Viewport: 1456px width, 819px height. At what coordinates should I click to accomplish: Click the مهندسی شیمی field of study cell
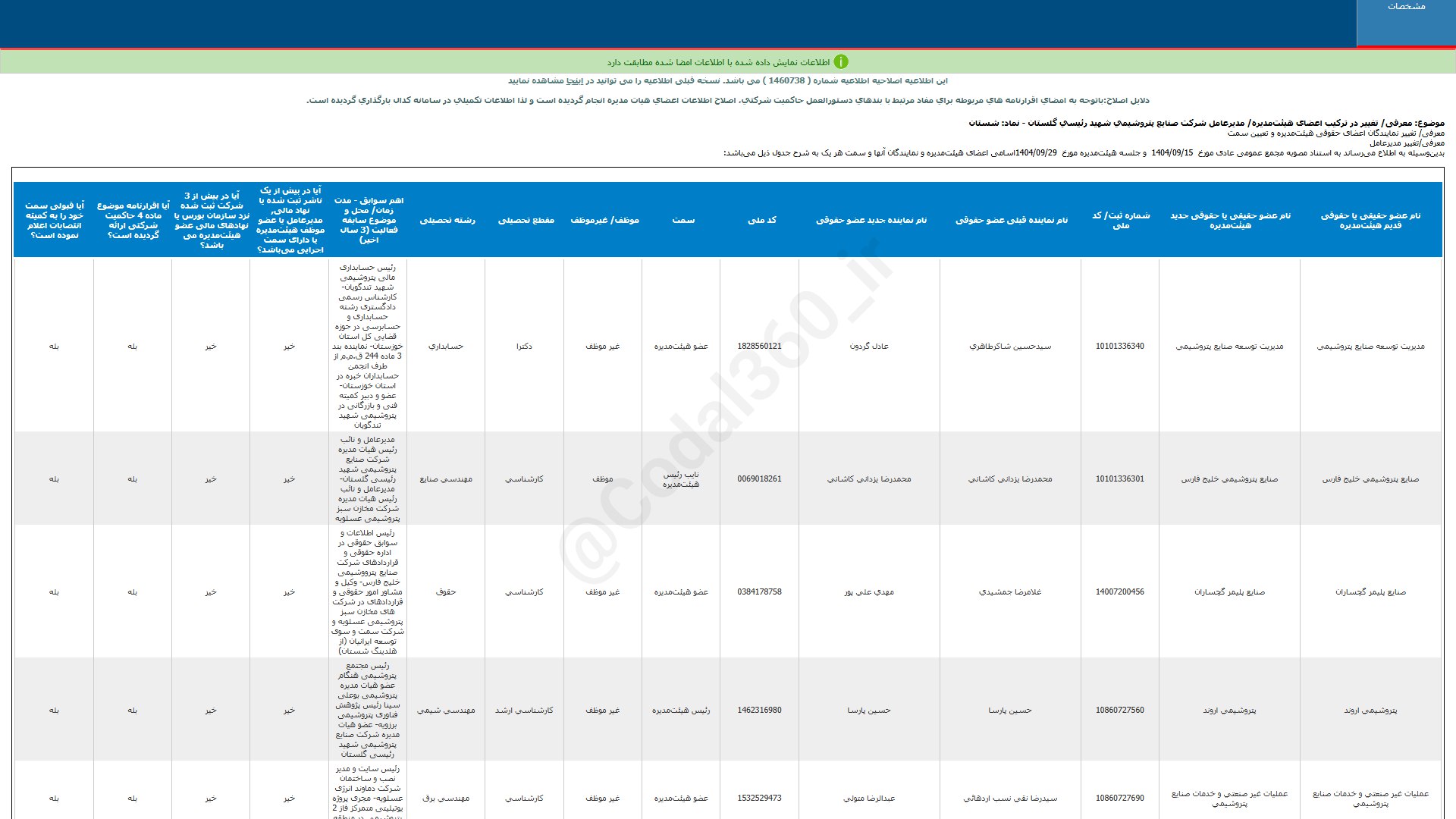(x=446, y=711)
